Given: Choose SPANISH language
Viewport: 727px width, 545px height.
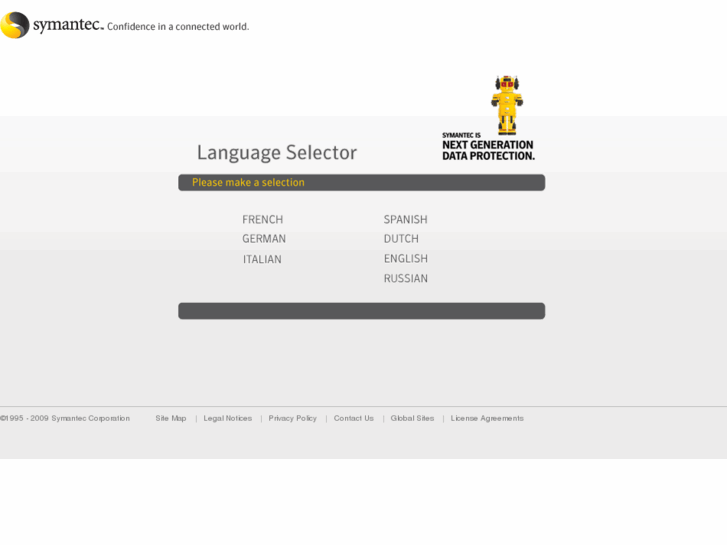Looking at the screenshot, I should pos(405,219).
